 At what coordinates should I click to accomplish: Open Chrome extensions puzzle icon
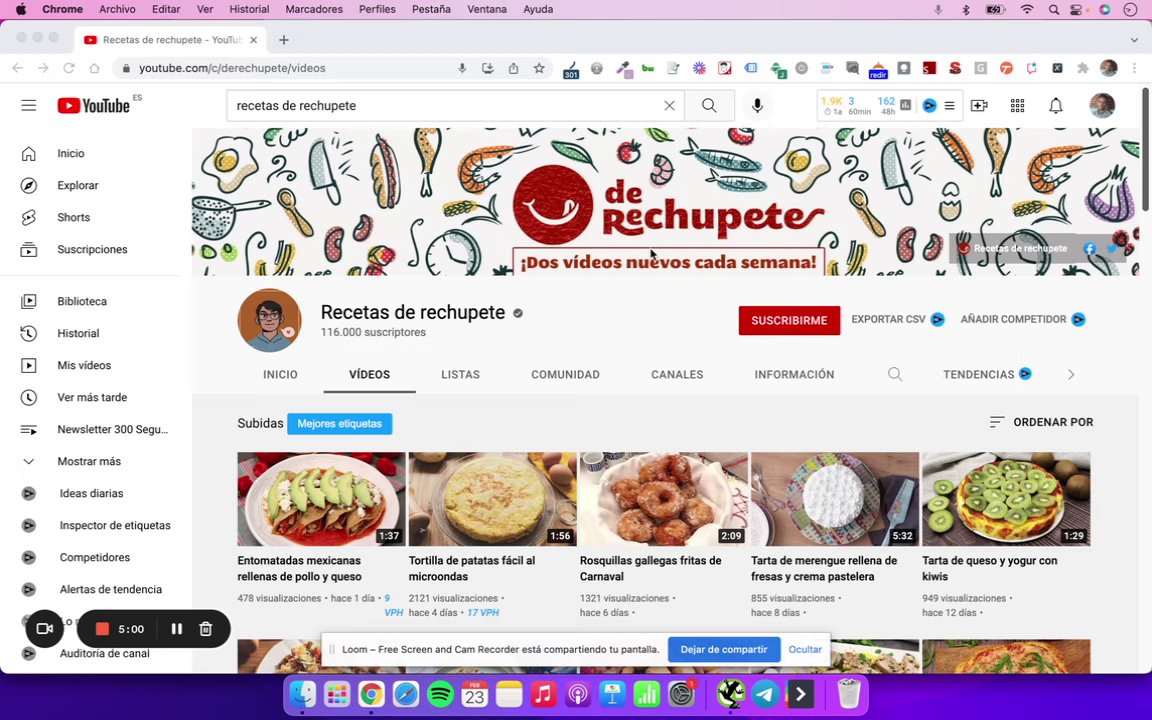(1082, 68)
